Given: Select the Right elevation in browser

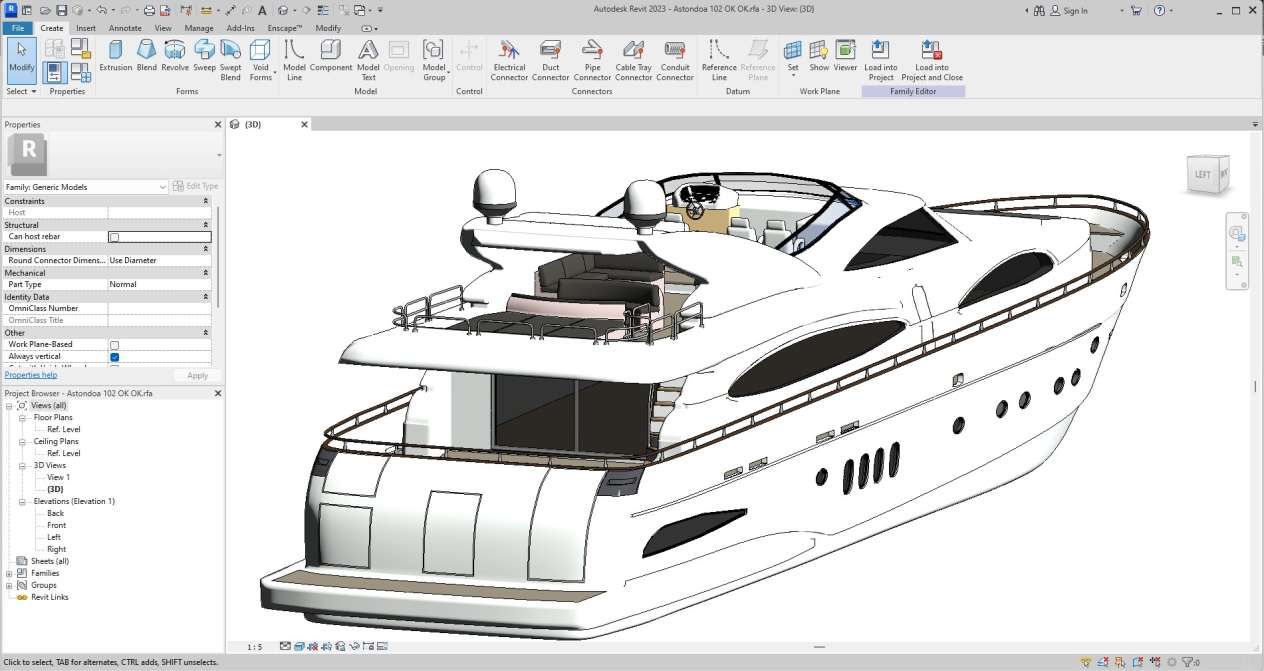Looking at the screenshot, I should pos(56,549).
